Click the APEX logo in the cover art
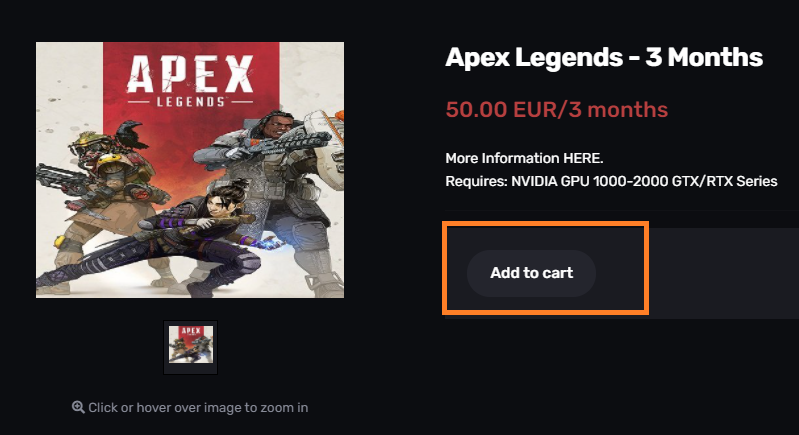 (x=190, y=74)
